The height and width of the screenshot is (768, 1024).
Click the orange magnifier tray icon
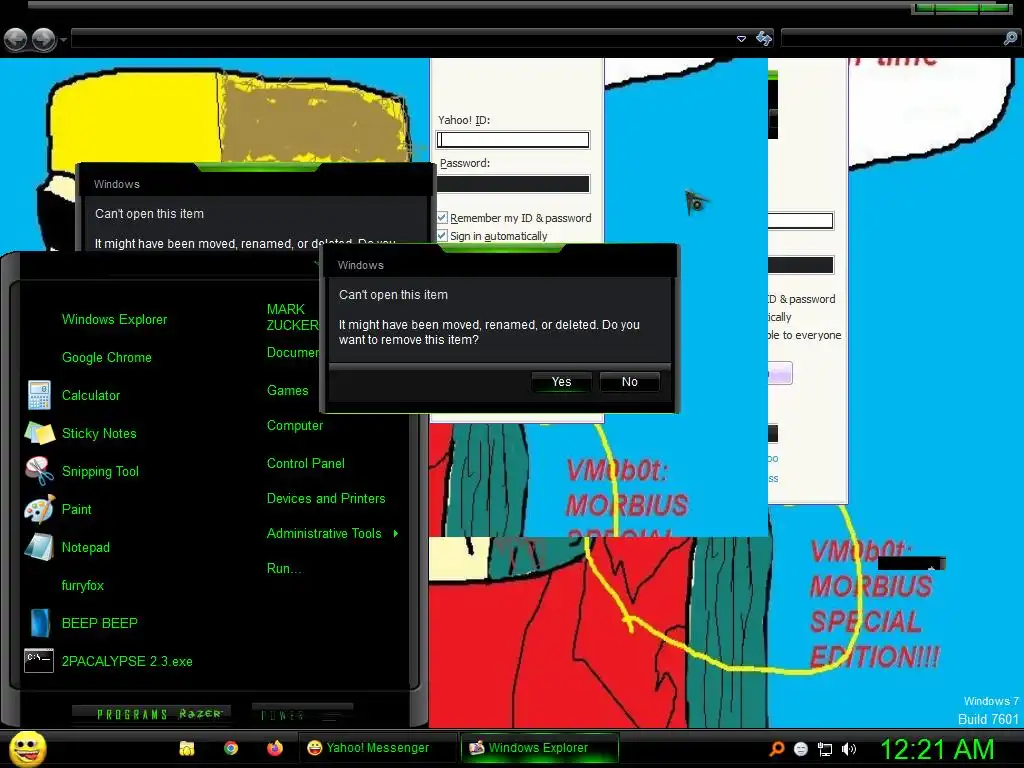tap(776, 748)
